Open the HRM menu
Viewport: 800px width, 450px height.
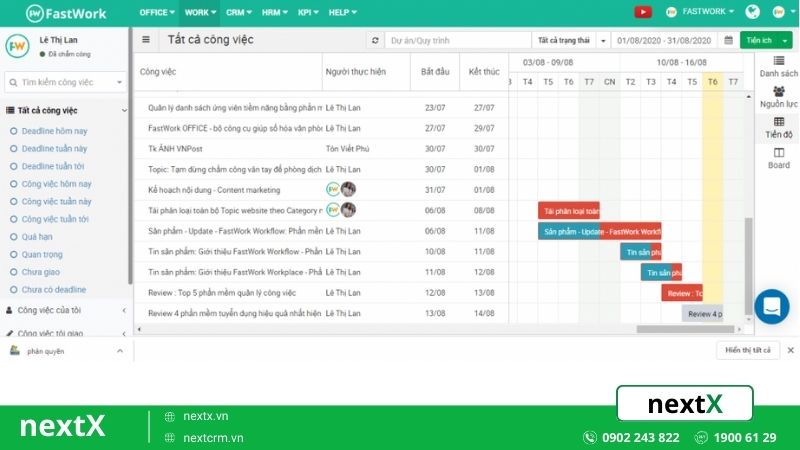click(x=274, y=12)
